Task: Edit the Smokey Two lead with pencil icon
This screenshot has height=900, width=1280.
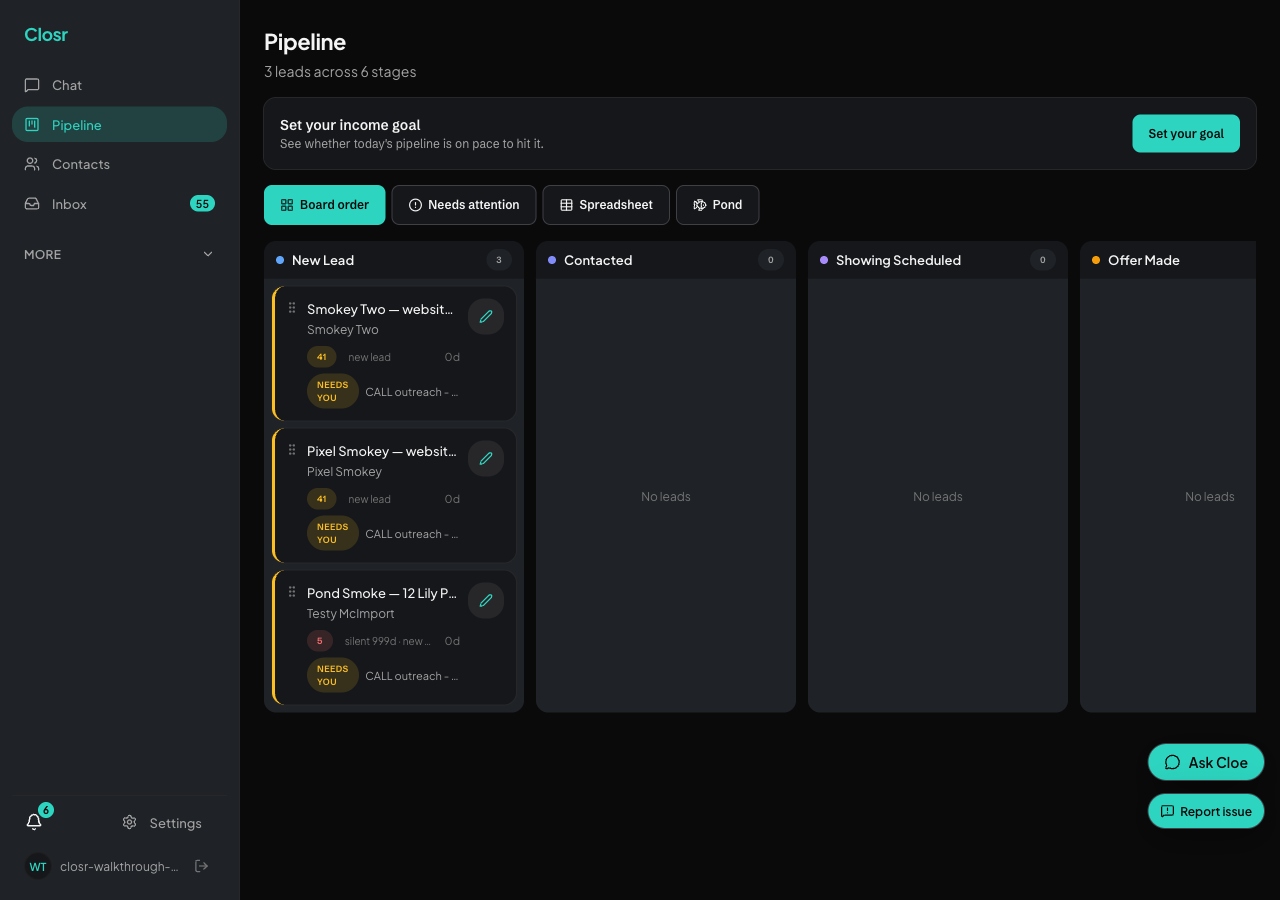Action: [x=486, y=316]
